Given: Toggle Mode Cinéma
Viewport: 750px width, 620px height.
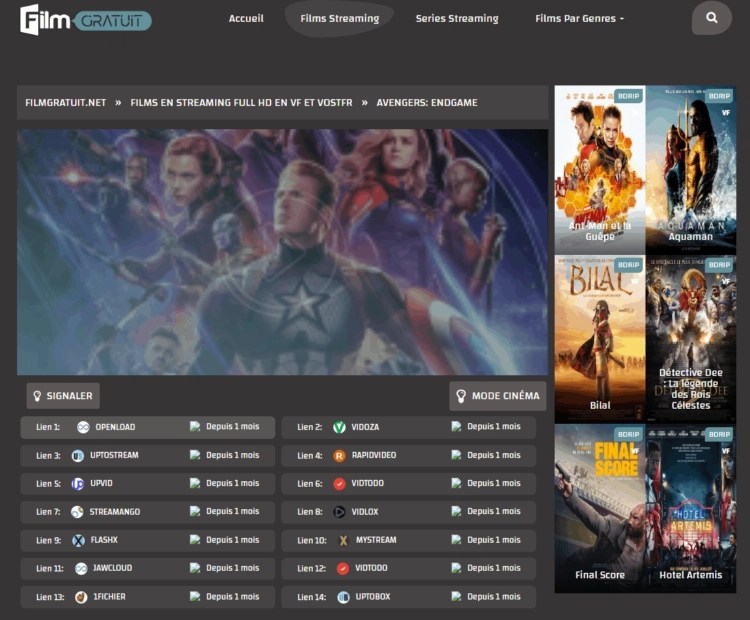Looking at the screenshot, I should click(x=497, y=396).
